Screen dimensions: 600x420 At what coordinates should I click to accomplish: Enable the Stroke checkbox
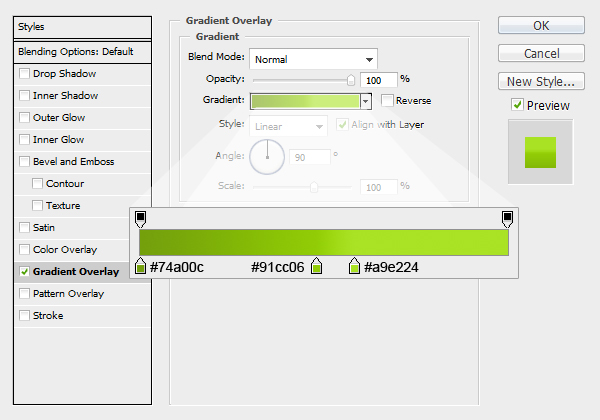24,316
